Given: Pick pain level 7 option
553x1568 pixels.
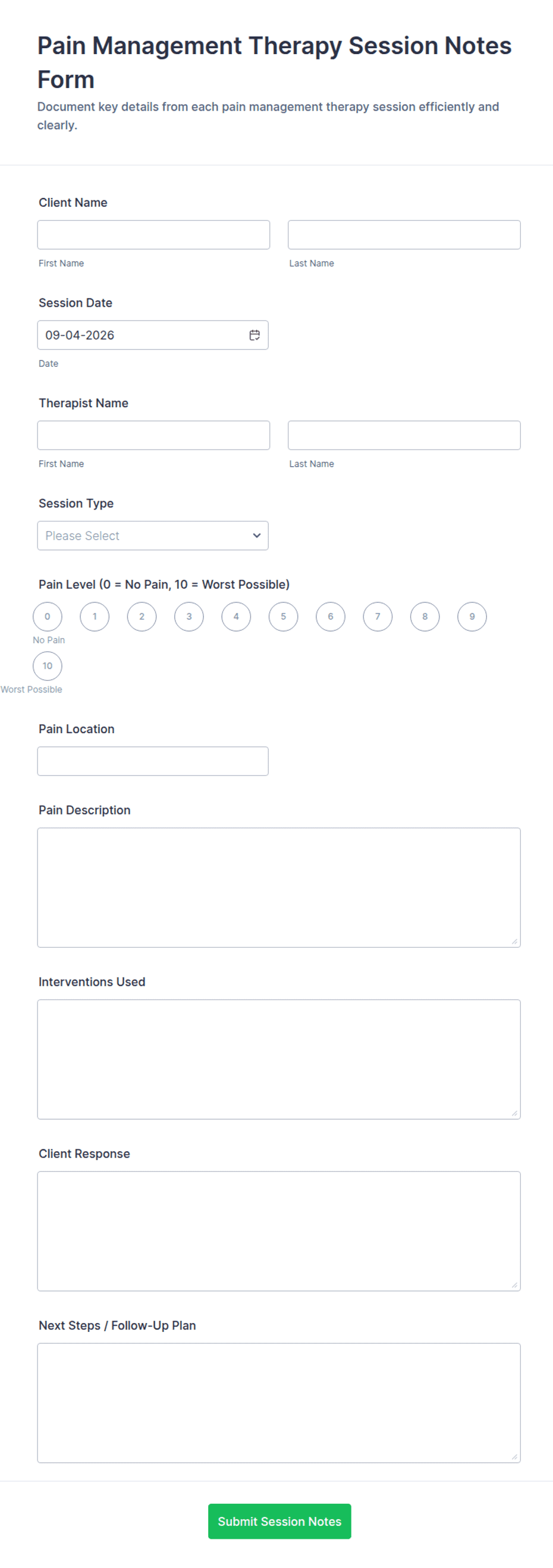Looking at the screenshot, I should click(x=378, y=616).
